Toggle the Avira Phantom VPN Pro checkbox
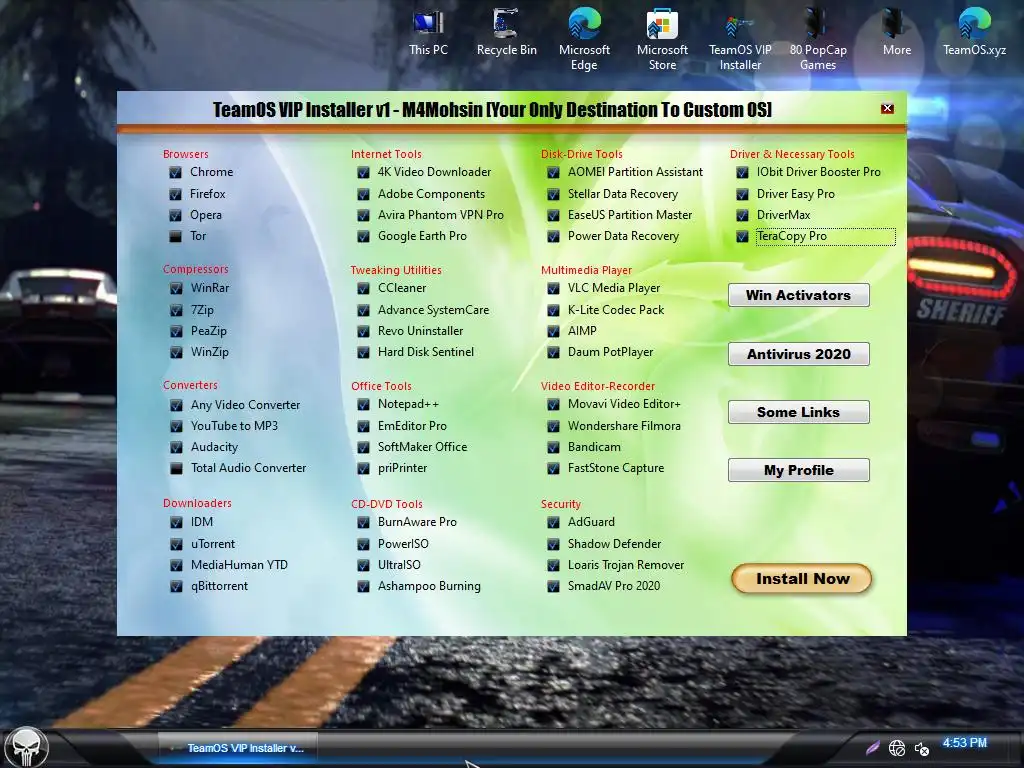The height and width of the screenshot is (768, 1024). (363, 215)
